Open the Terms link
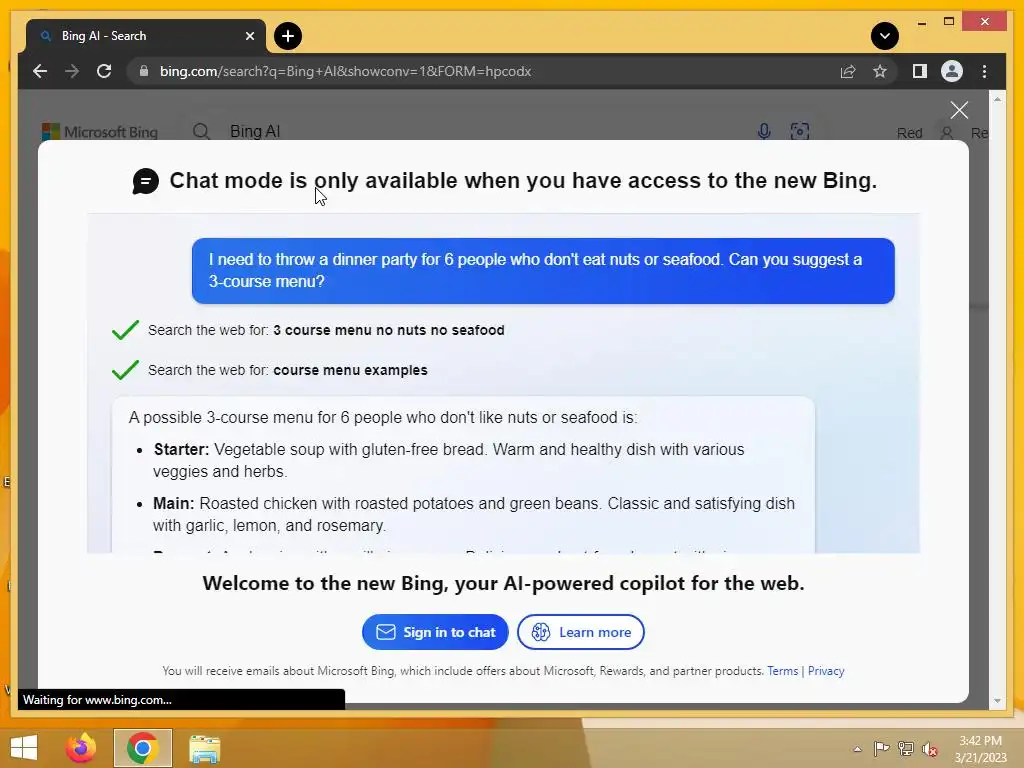This screenshot has height=768, width=1024. [782, 671]
